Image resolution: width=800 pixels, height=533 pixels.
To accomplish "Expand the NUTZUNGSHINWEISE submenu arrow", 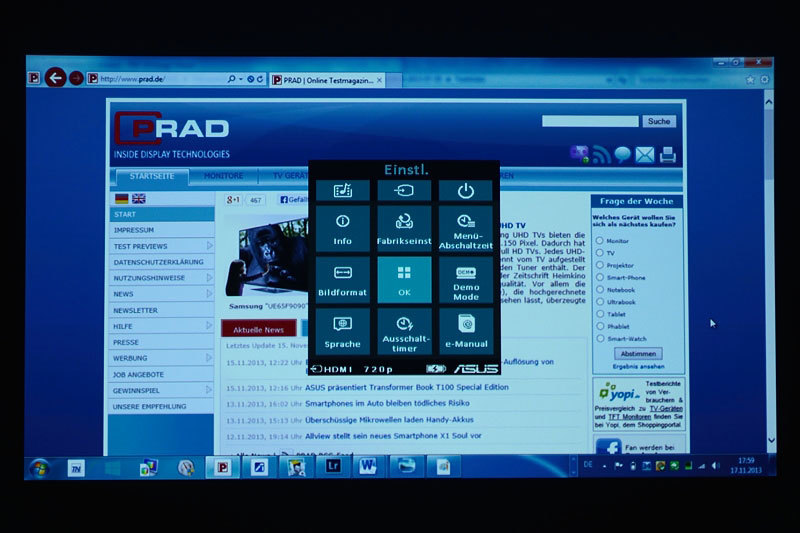I will tap(209, 277).
